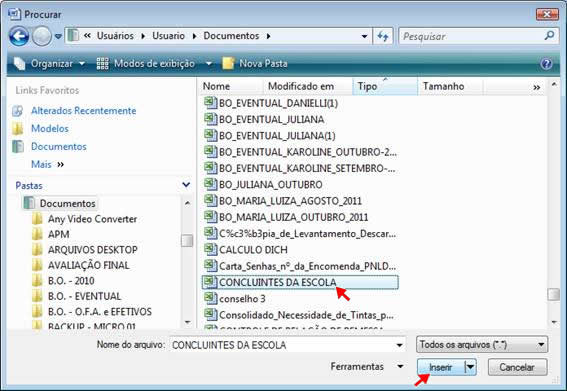Image resolution: width=567 pixels, height=391 pixels.
Task: Select ARQUIVOS DESKTOP folder
Action: pyautogui.click(x=93, y=250)
